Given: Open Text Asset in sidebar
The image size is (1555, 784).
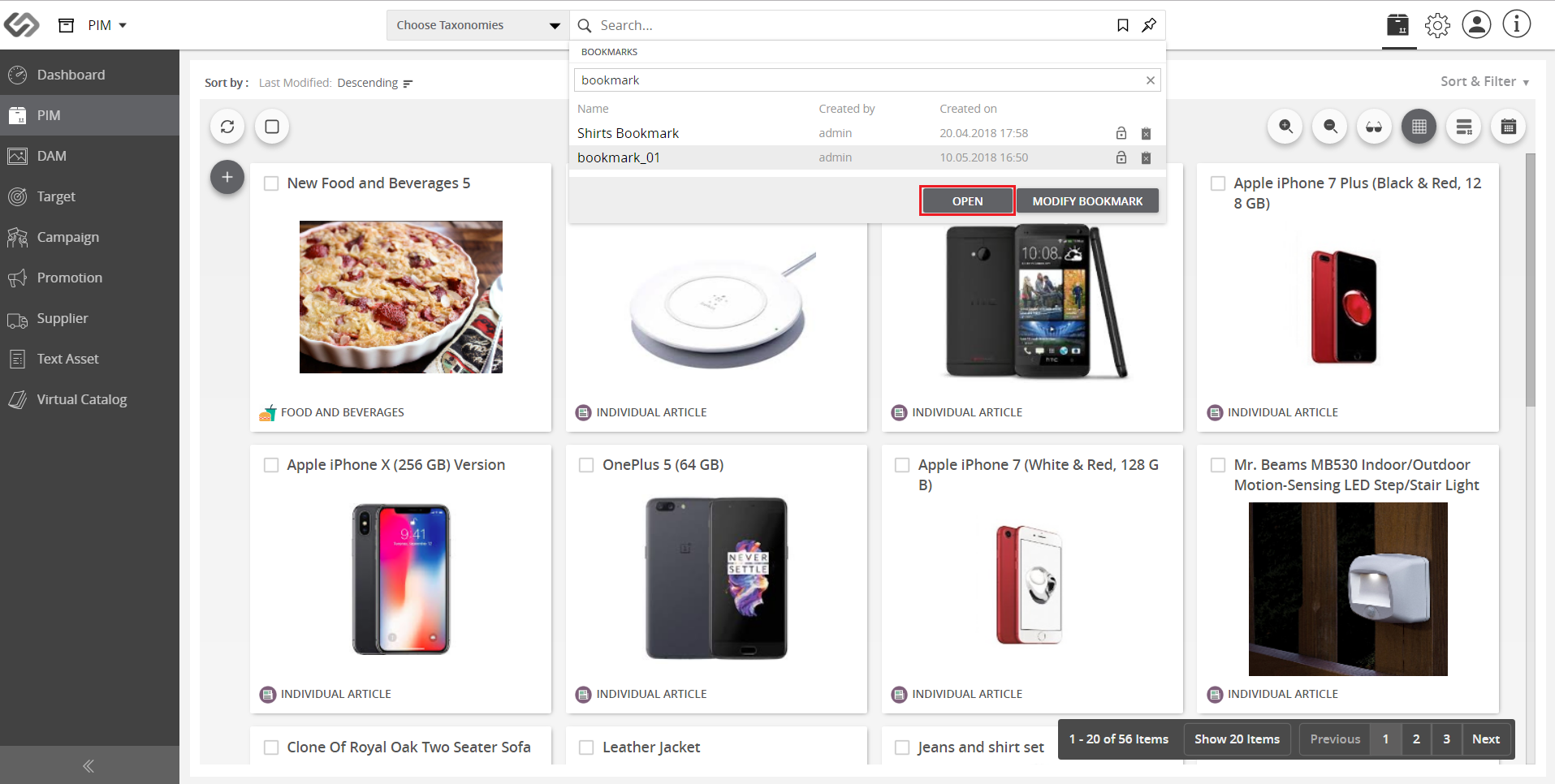Looking at the screenshot, I should click(x=89, y=359).
